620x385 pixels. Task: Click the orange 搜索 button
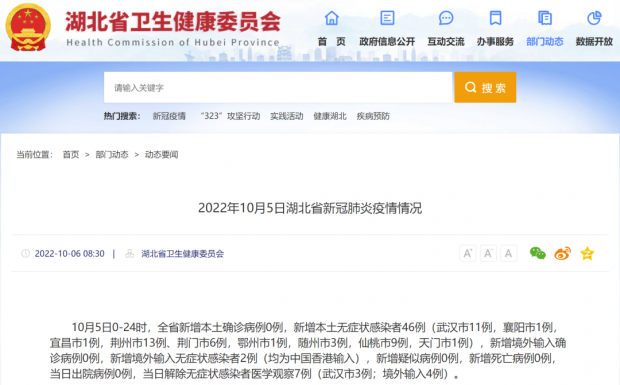point(485,87)
